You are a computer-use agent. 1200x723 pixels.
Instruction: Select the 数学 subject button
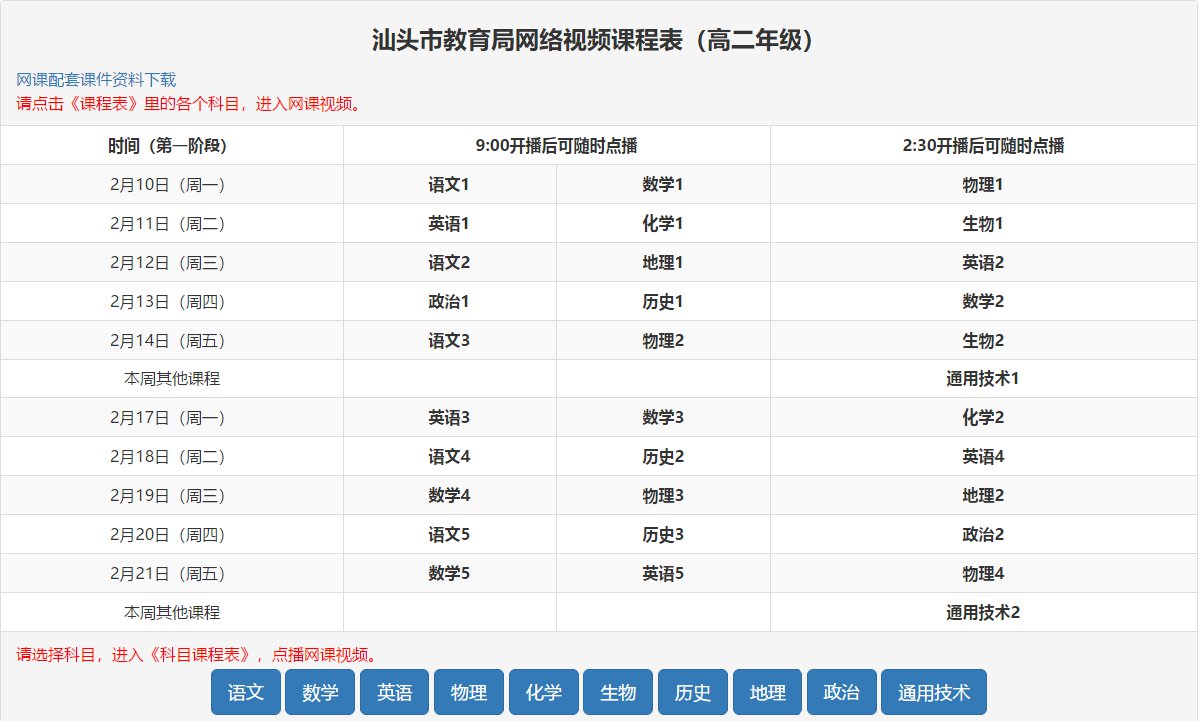click(x=320, y=692)
